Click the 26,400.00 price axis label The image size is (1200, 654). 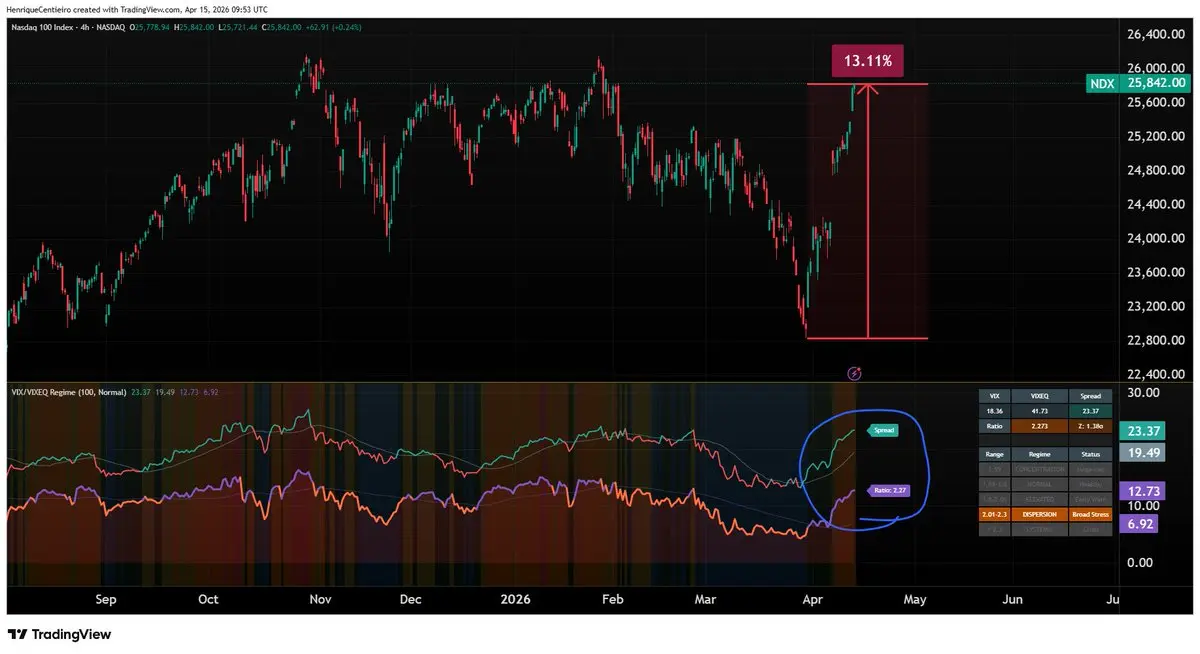(1156, 34)
